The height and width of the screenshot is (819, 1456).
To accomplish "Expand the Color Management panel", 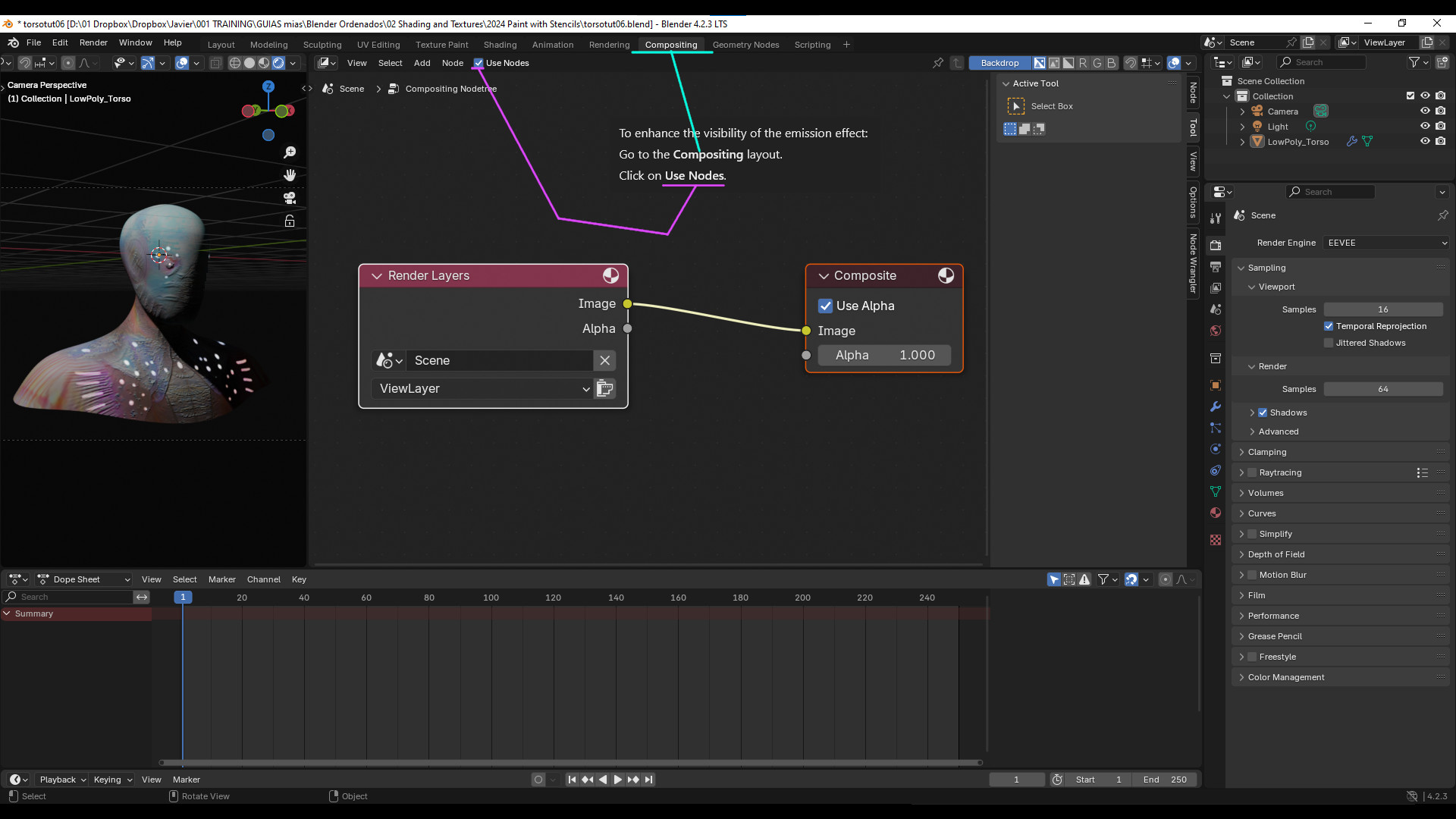I will 1341,677.
